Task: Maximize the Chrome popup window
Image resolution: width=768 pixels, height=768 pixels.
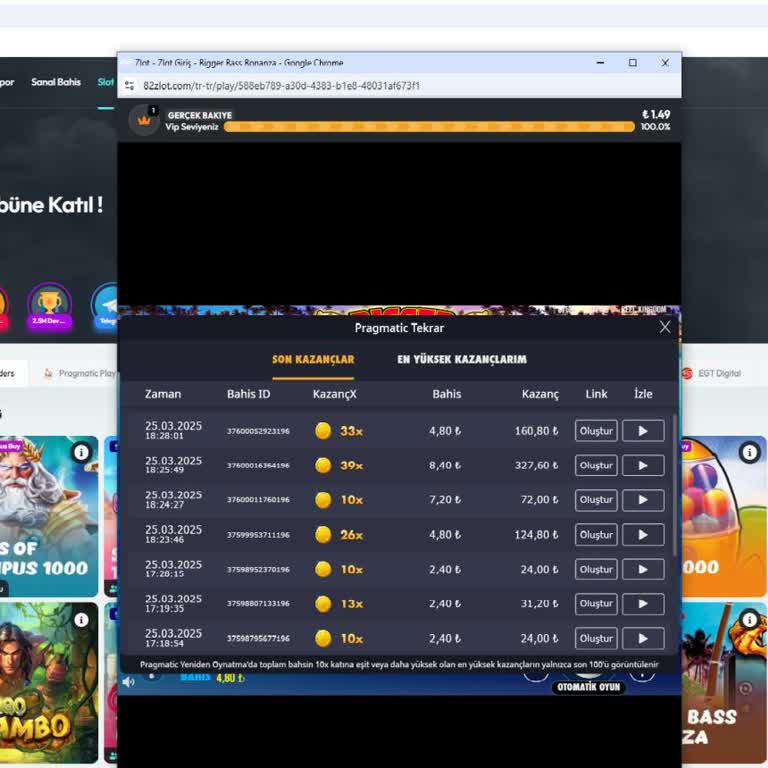Action: coord(633,63)
